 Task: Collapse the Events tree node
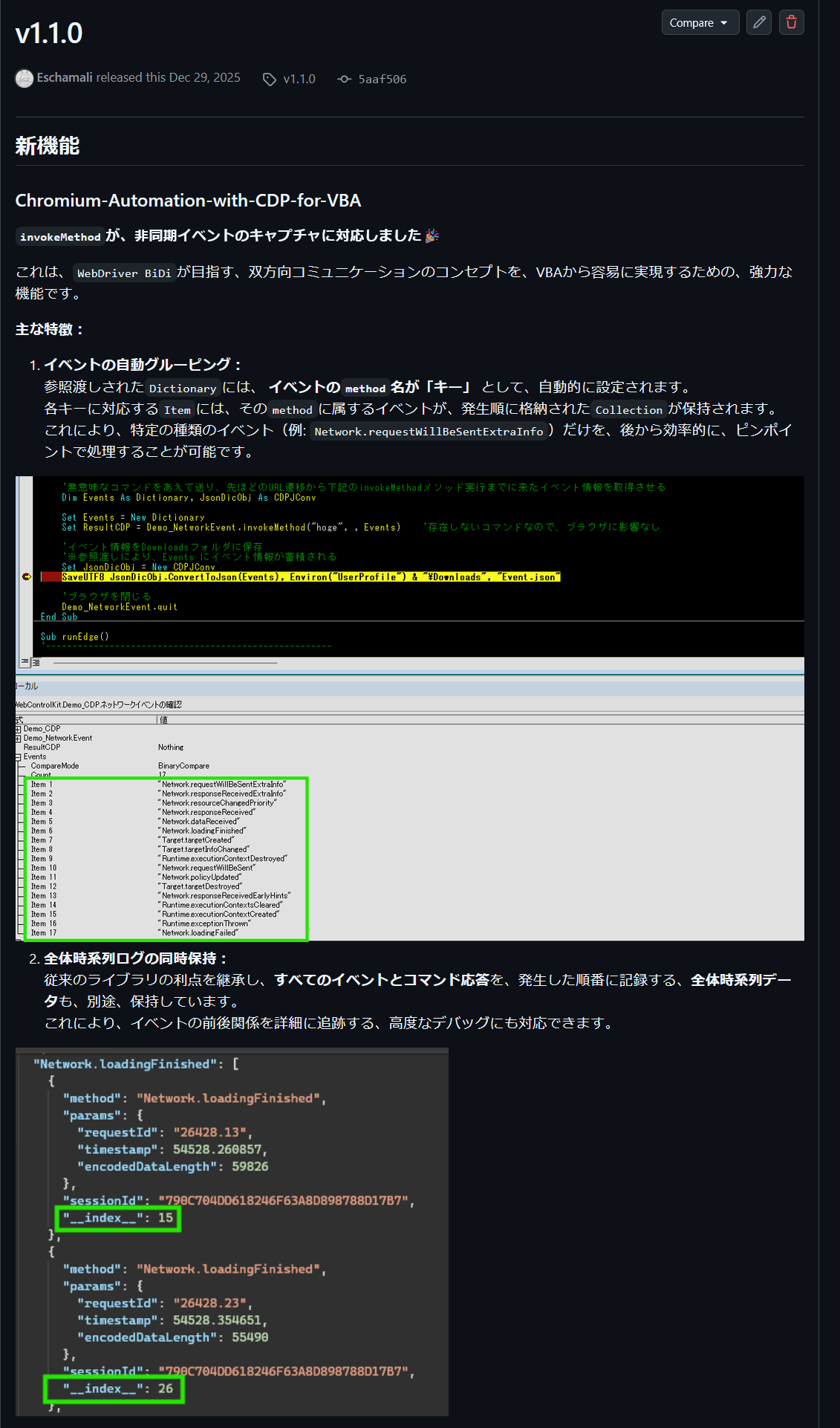[19, 757]
